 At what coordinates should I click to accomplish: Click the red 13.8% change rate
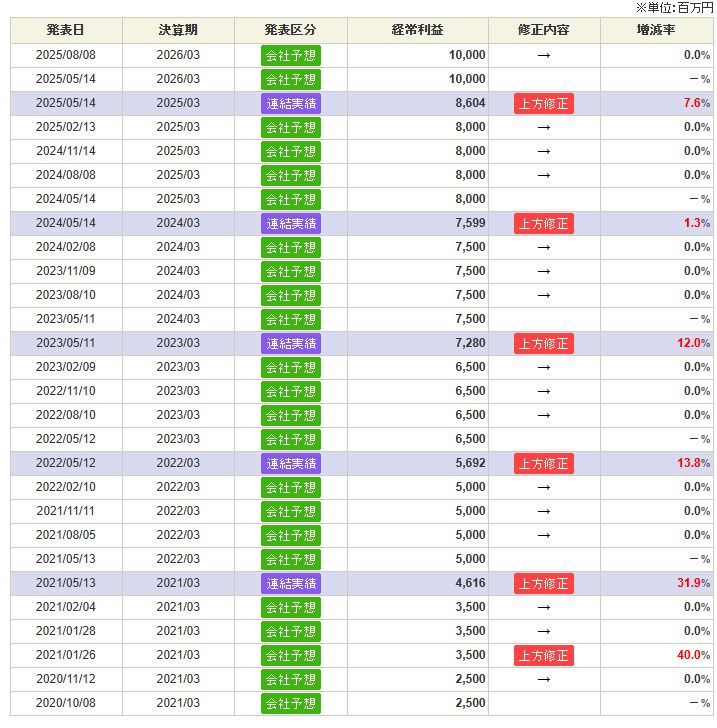coord(693,463)
